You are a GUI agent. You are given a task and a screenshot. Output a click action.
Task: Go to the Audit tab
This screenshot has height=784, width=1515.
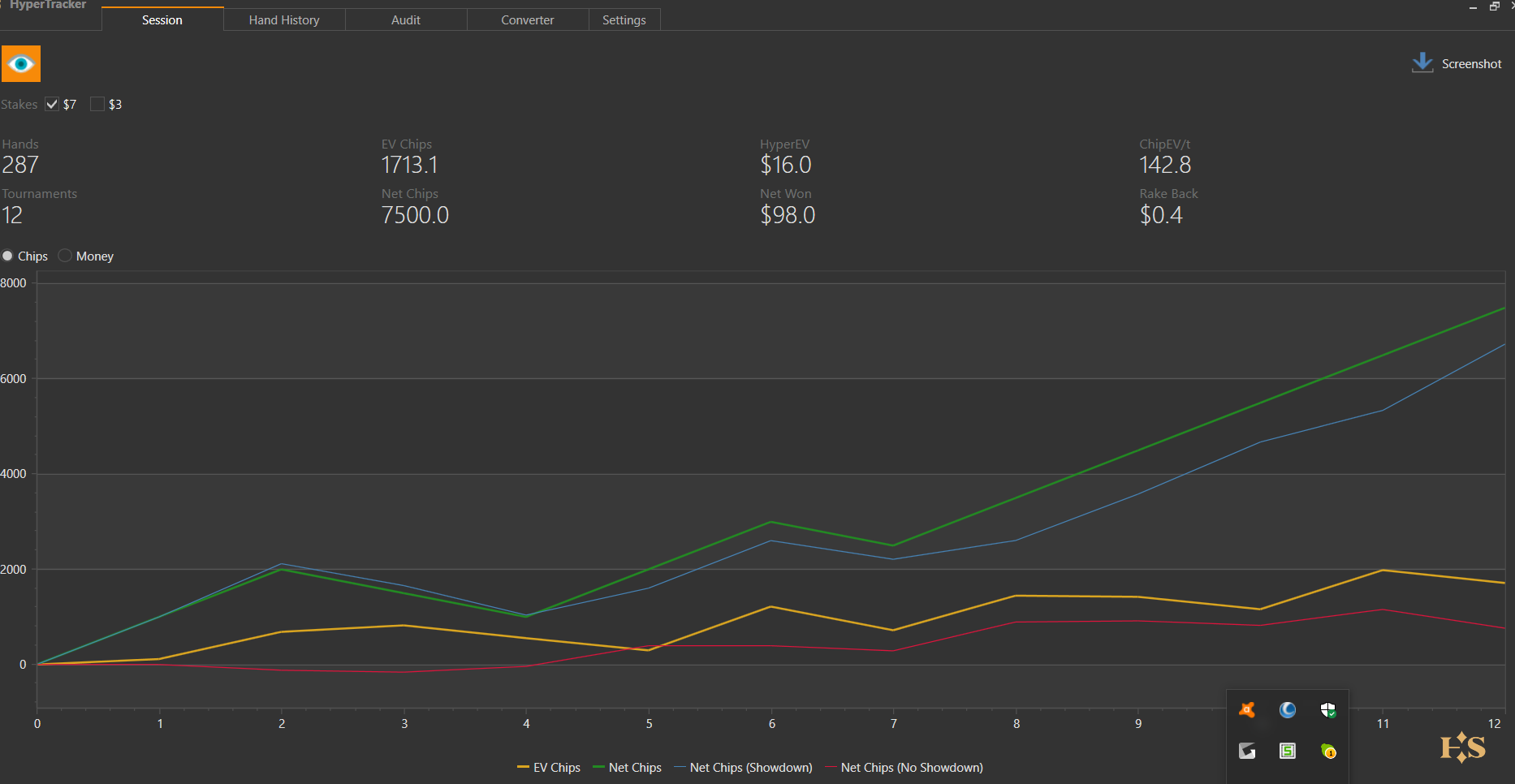click(x=406, y=19)
